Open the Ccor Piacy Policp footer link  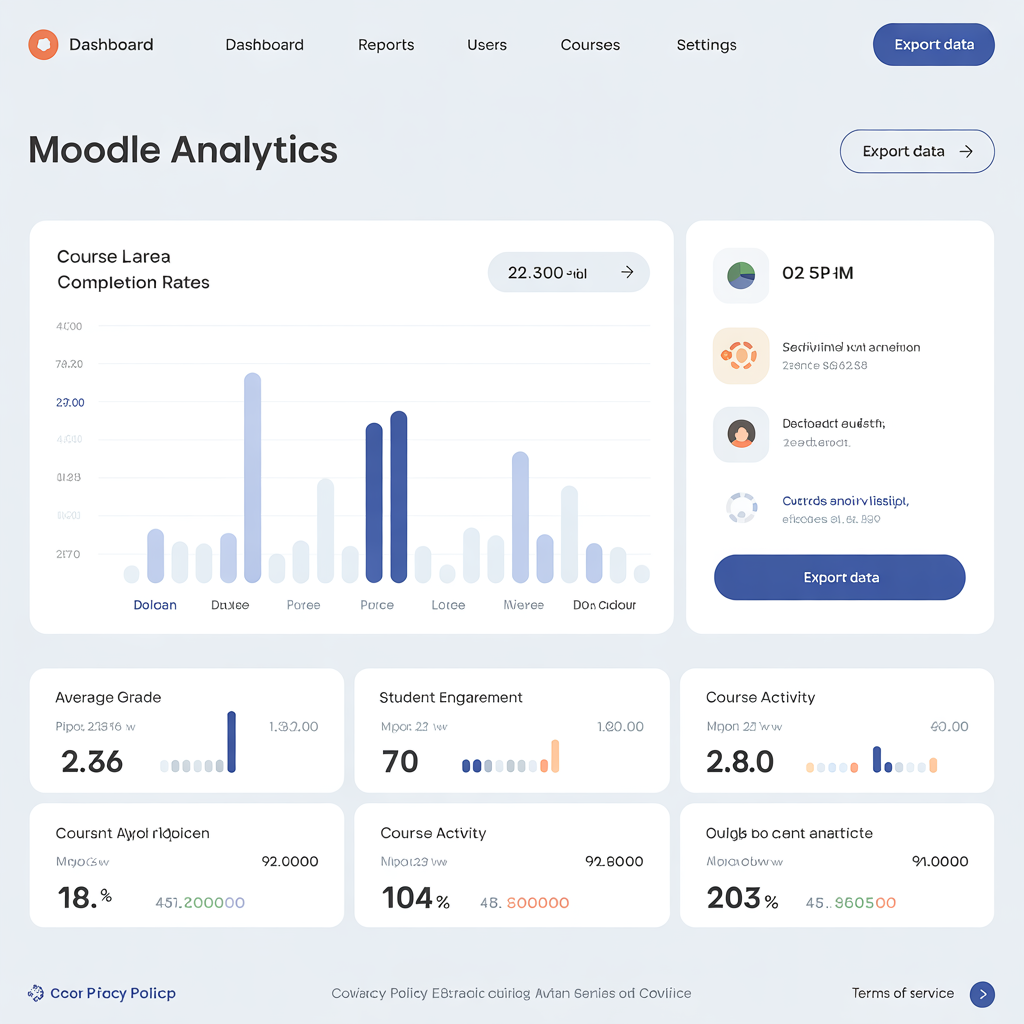pos(113,993)
